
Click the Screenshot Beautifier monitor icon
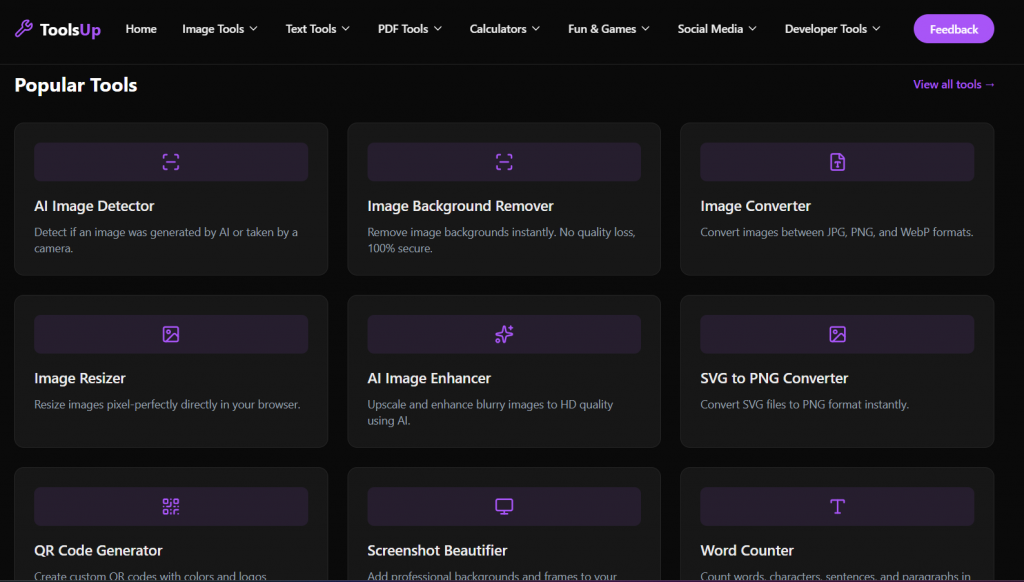504,506
